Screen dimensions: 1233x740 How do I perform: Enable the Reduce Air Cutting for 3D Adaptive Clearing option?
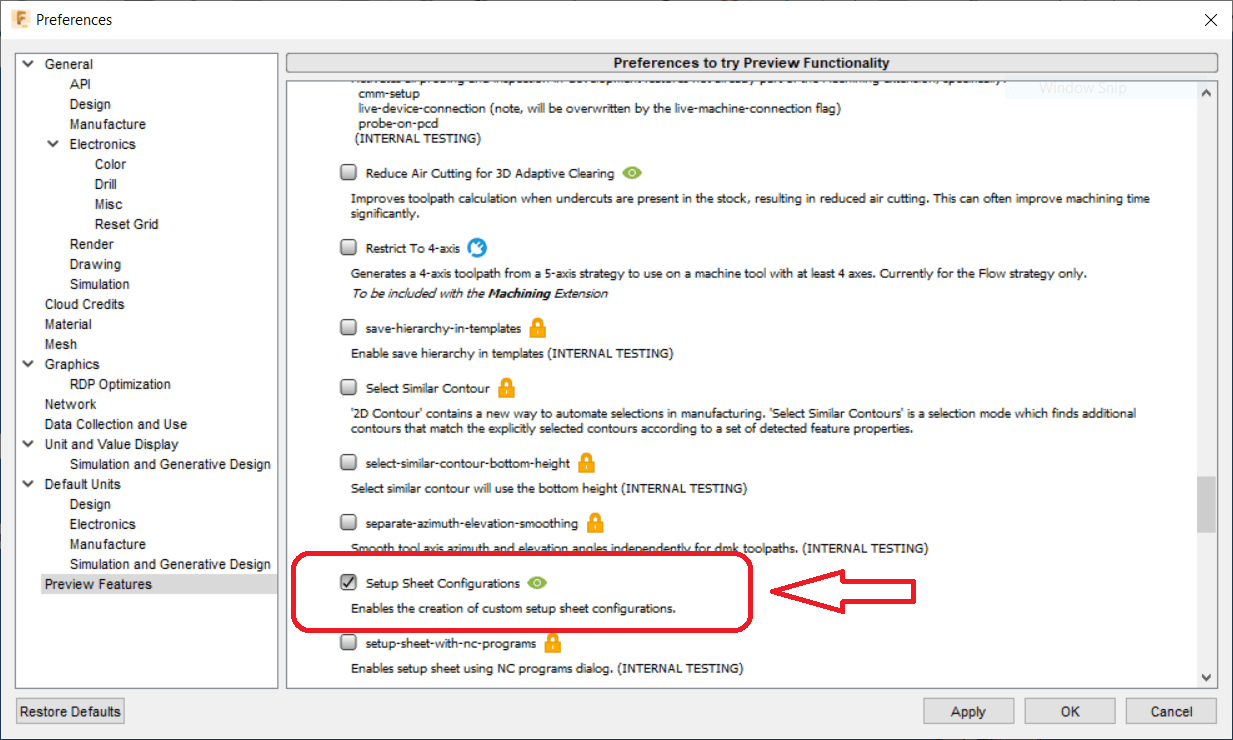[348, 172]
